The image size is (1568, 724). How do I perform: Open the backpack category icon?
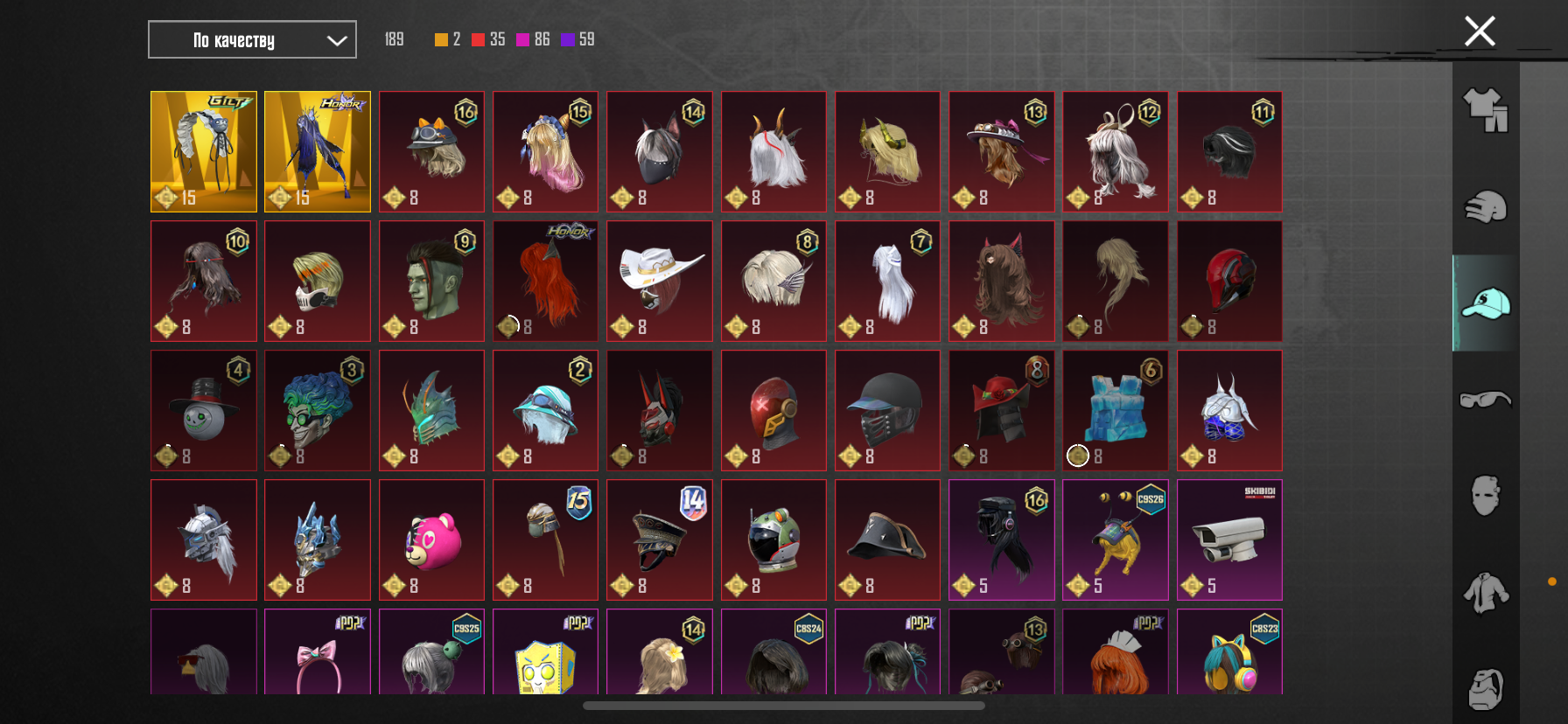[1486, 689]
